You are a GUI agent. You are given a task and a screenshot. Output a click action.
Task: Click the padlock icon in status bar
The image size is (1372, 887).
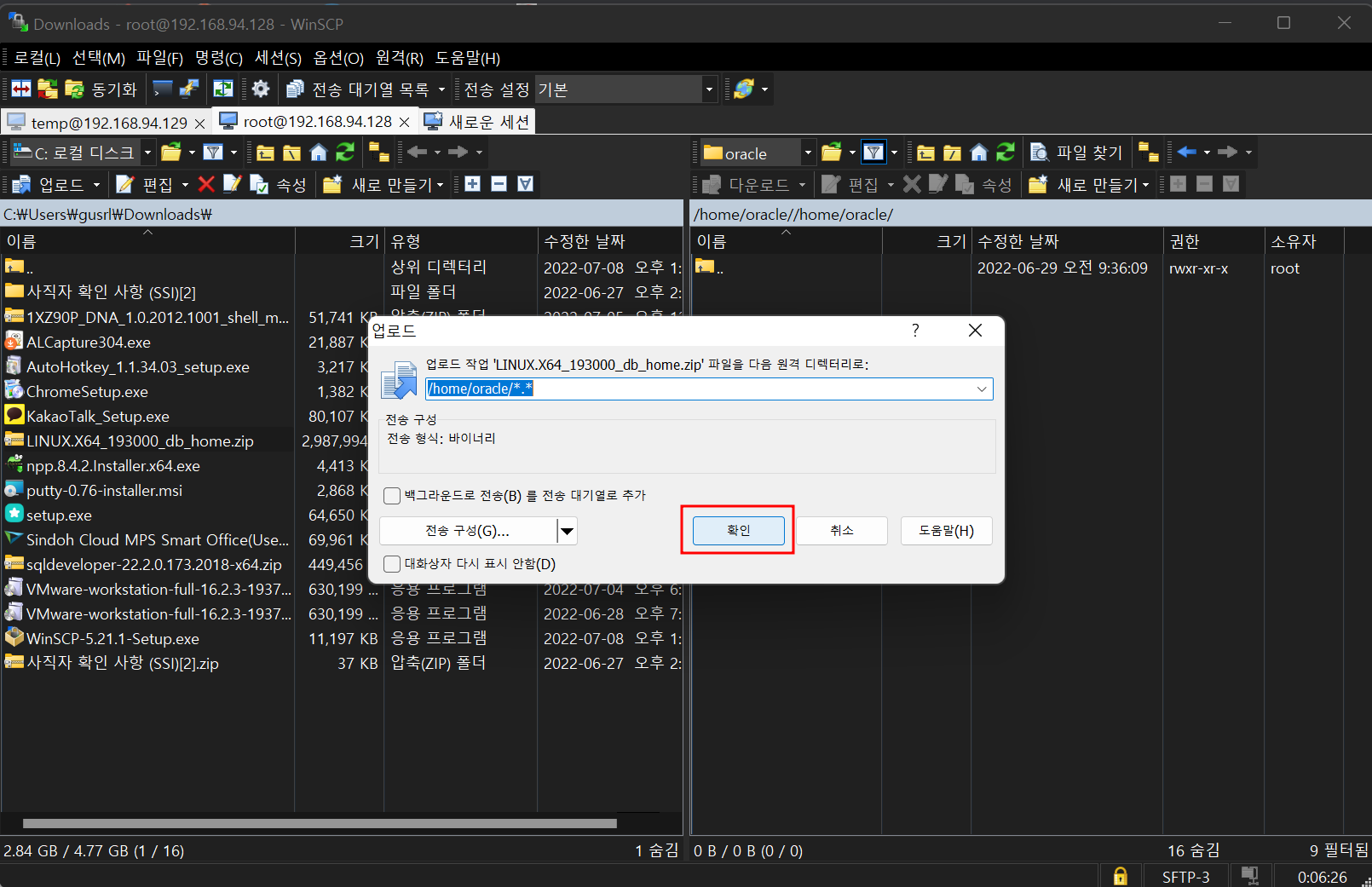(1121, 876)
